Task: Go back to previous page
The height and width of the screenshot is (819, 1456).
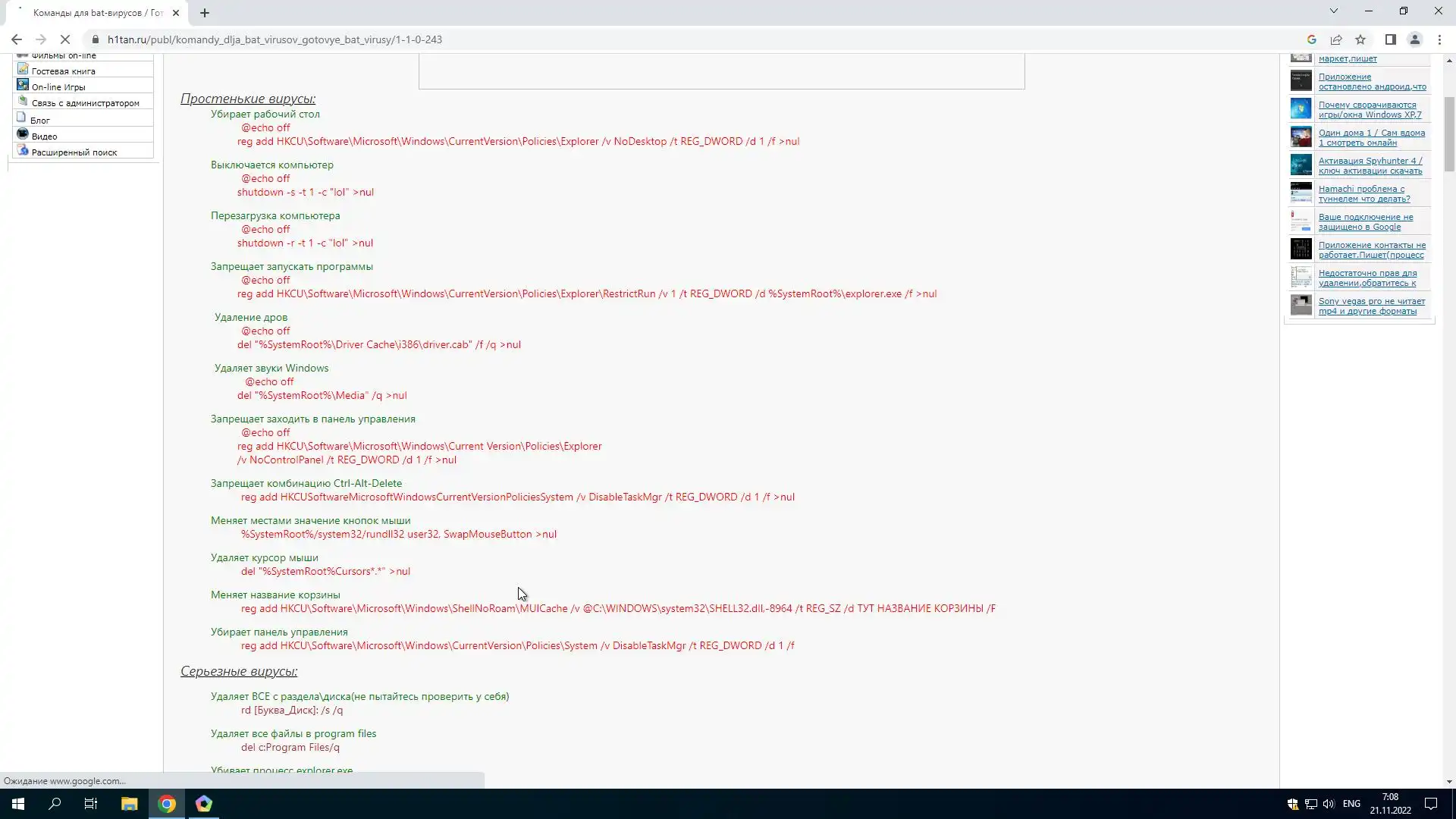Action: pyautogui.click(x=17, y=39)
